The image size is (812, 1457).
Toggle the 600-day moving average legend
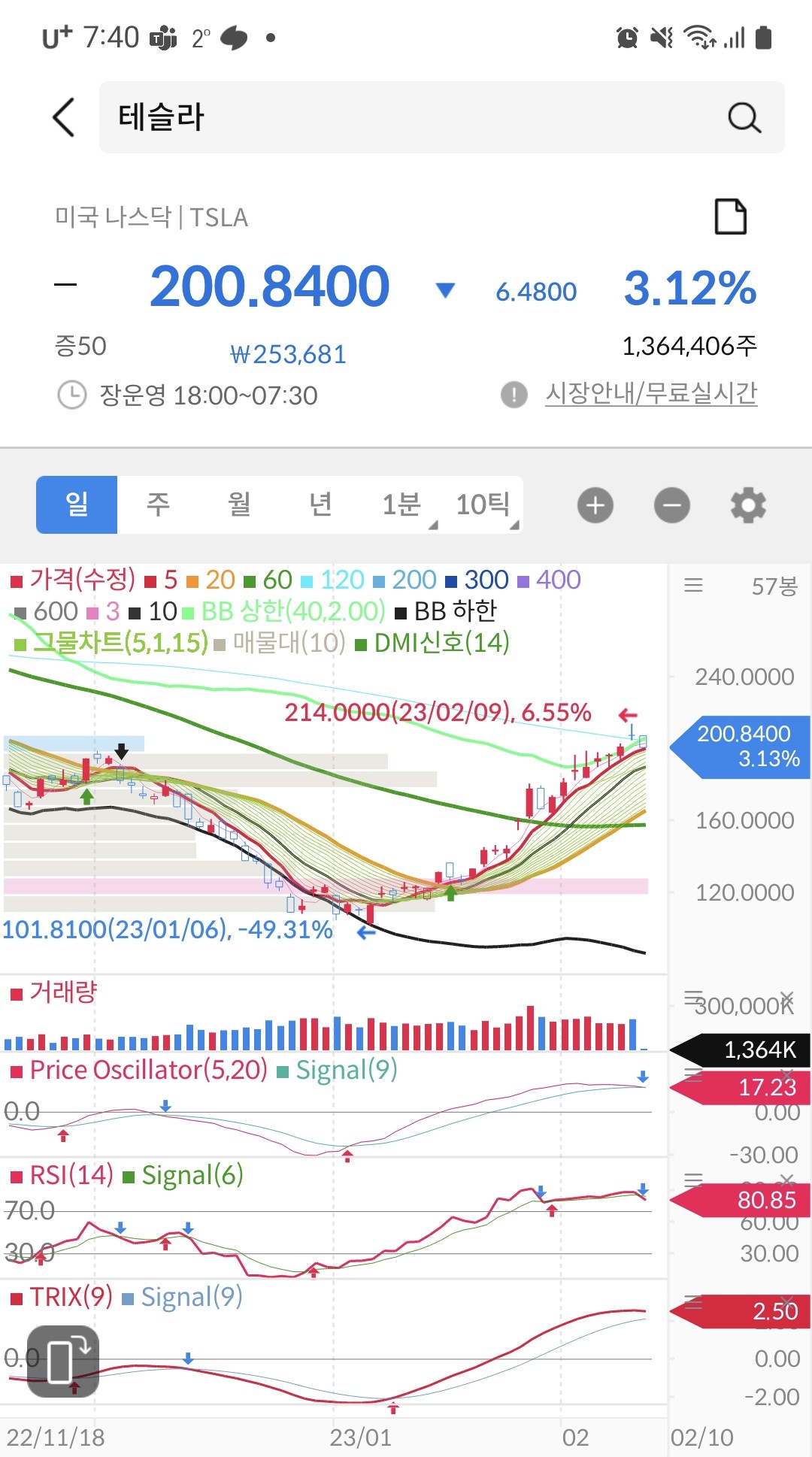tap(47, 611)
